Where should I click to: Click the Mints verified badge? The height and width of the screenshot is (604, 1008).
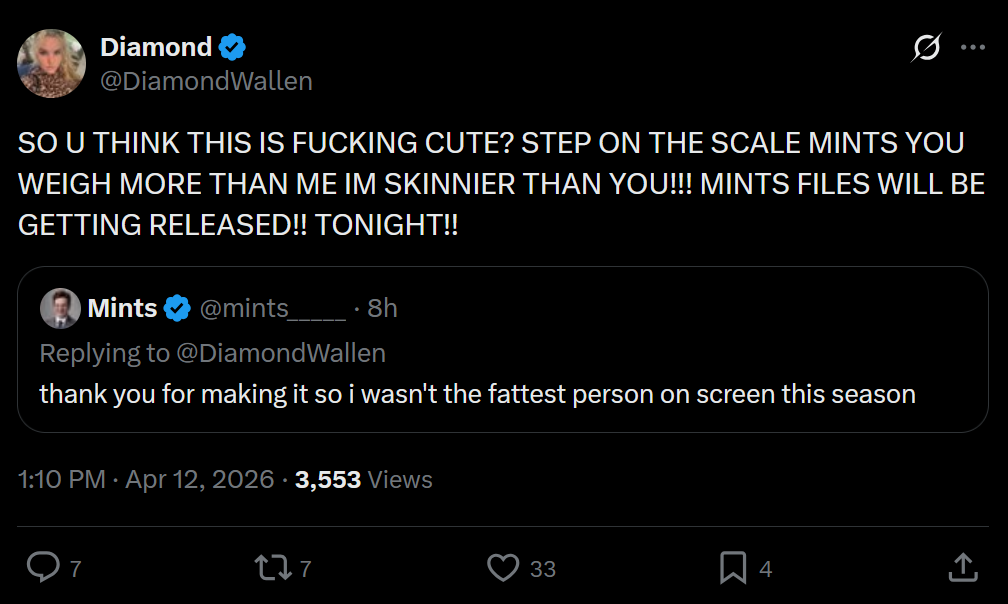177,308
